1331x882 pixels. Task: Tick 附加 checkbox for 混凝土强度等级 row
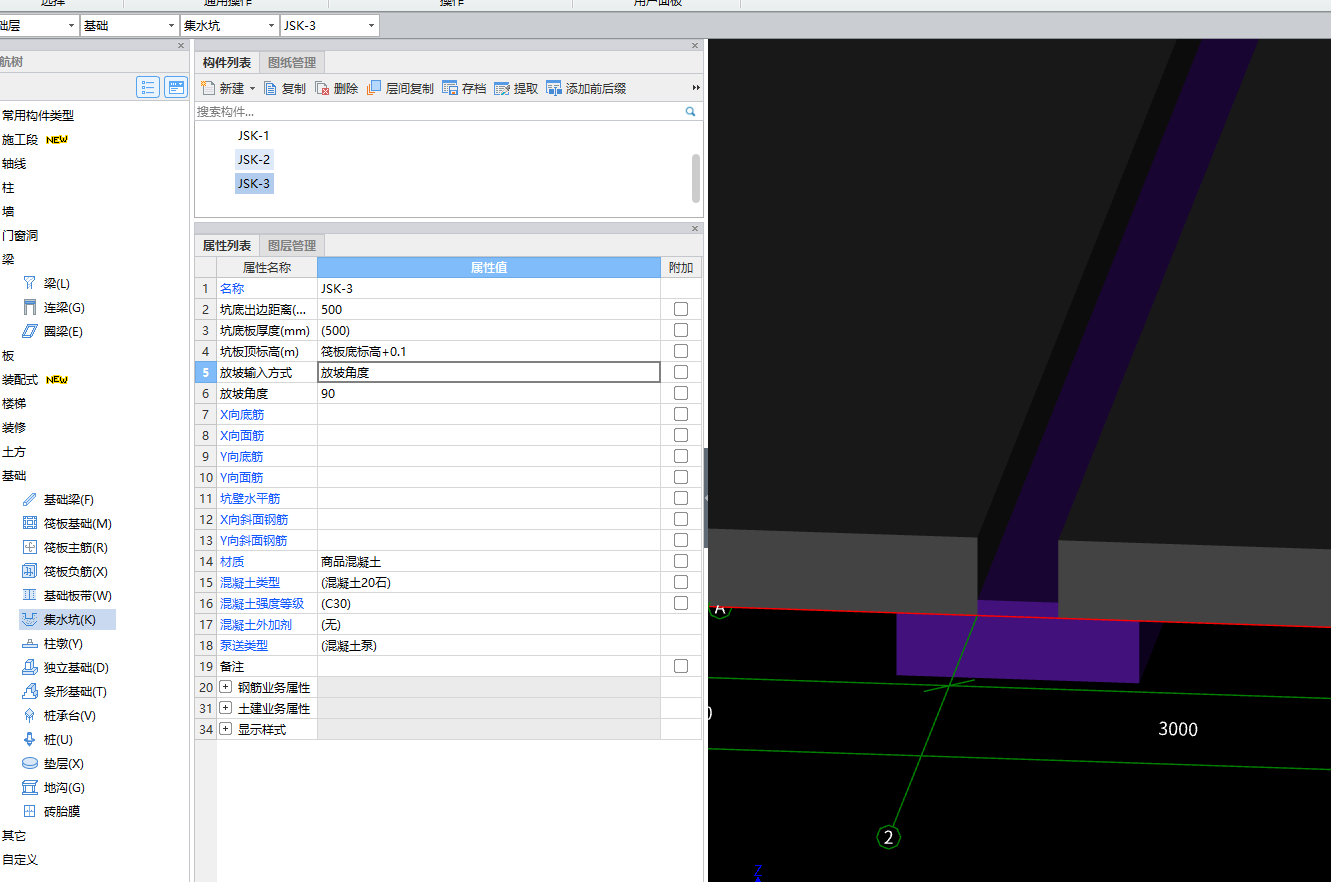[681, 603]
